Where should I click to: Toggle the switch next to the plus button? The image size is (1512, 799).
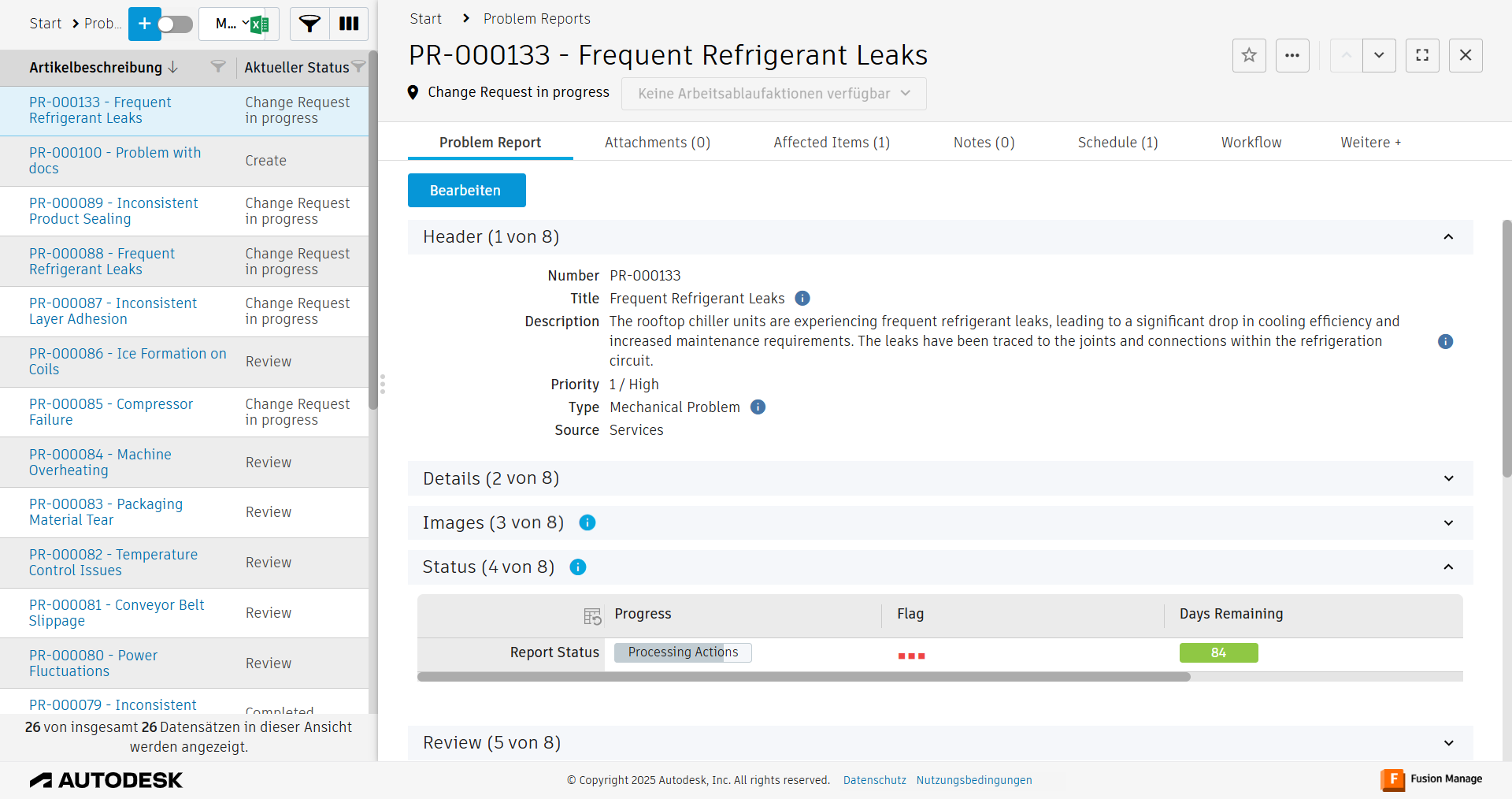coord(175,24)
